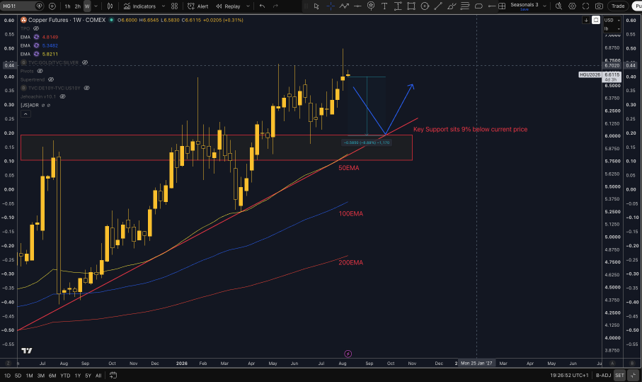The image size is (642, 382).
Task: Select the circle drawing tool
Action: point(425,6)
